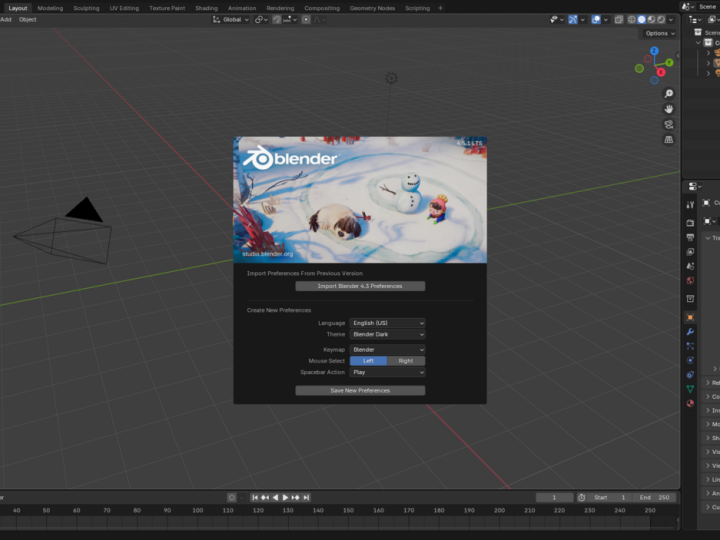Viewport: 720px width, 540px height.
Task: Click the zoom view magnifier icon
Action: 669,94
